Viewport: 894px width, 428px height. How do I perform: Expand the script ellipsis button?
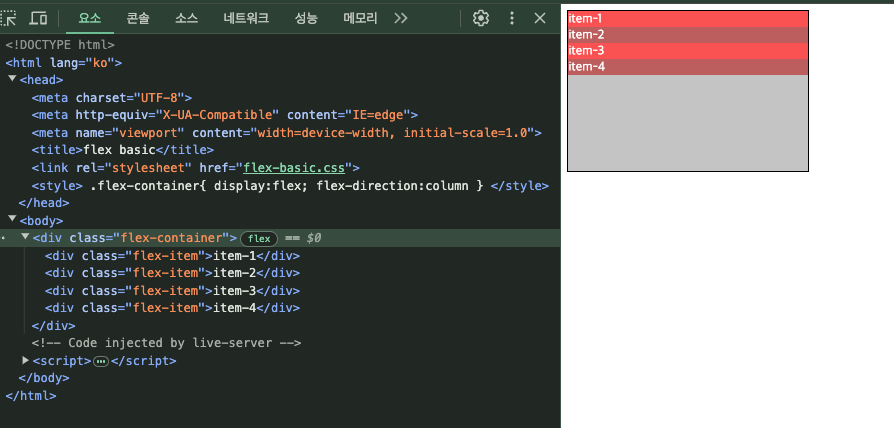pyautogui.click(x=101, y=361)
